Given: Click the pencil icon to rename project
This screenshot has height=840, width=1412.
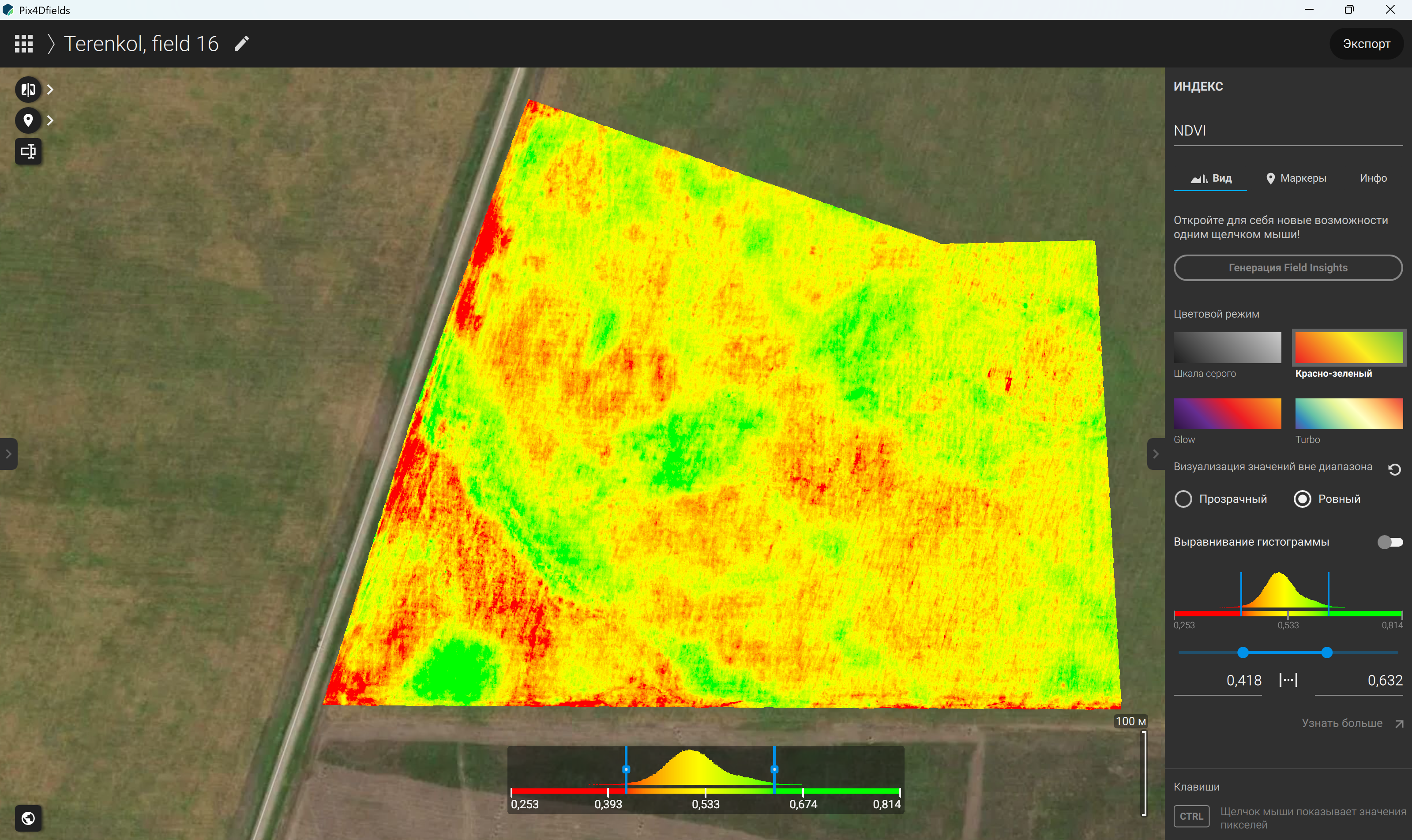Looking at the screenshot, I should point(242,44).
